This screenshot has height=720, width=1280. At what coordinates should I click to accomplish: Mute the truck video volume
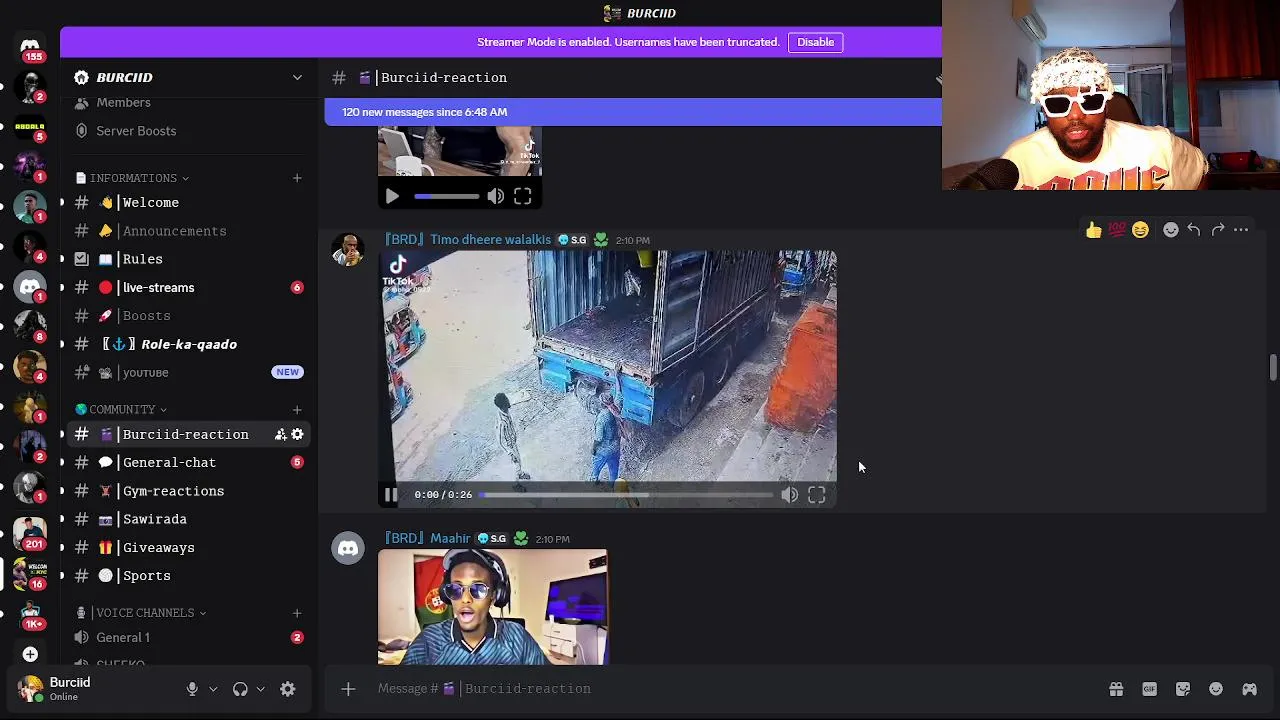click(x=790, y=495)
